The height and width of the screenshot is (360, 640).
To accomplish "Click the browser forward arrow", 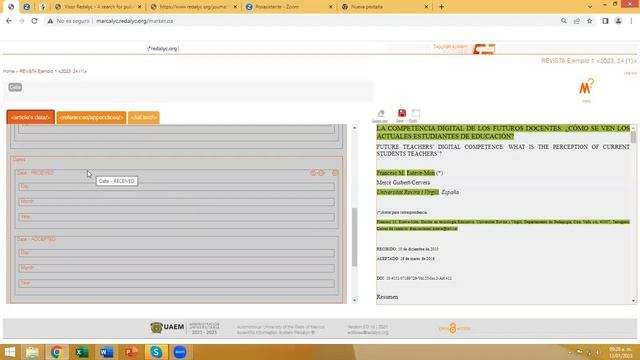I will coord(21,21).
